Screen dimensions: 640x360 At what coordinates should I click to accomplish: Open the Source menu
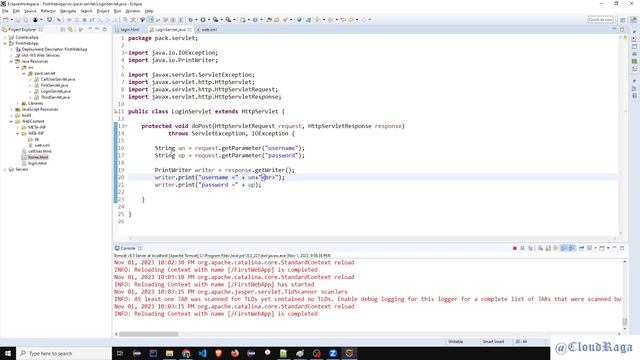(30, 11)
